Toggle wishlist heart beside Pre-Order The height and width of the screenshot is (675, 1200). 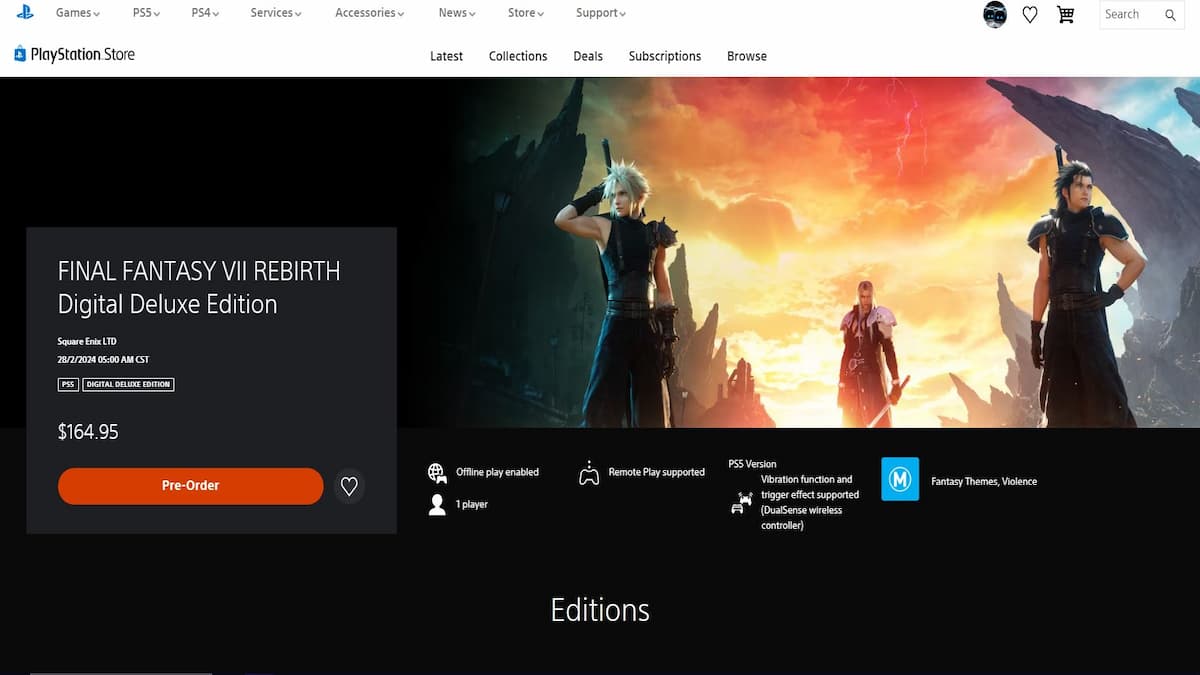(x=349, y=486)
